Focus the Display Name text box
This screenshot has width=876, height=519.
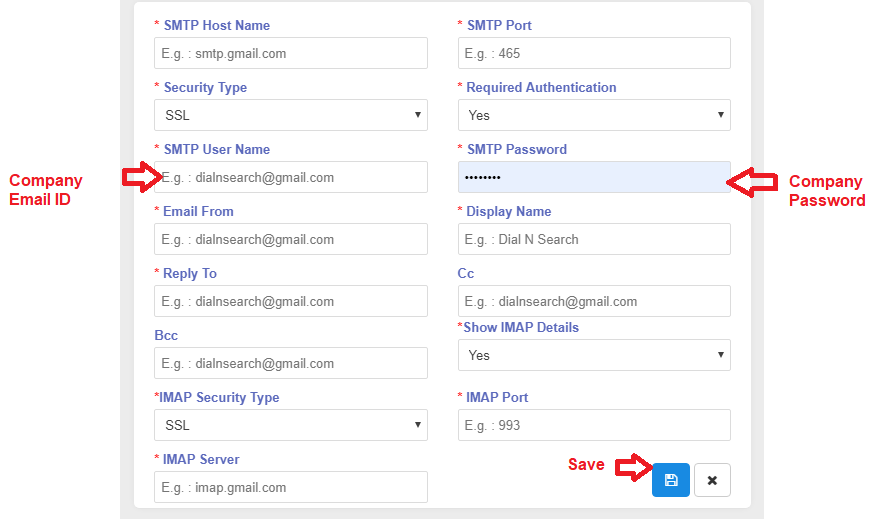pyautogui.click(x=594, y=239)
